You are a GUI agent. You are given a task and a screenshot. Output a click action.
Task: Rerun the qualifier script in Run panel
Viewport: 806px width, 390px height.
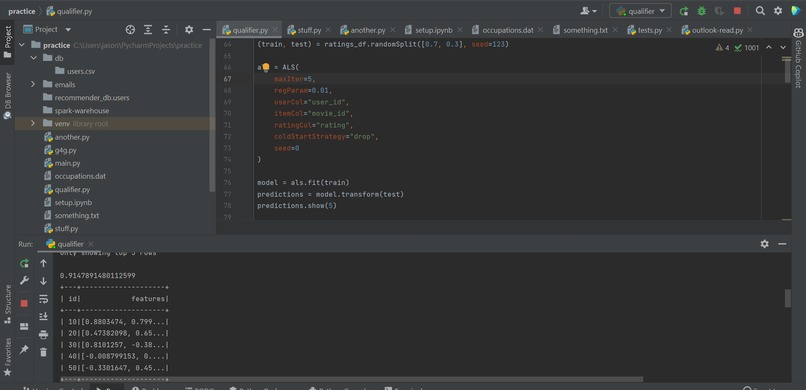pos(24,264)
